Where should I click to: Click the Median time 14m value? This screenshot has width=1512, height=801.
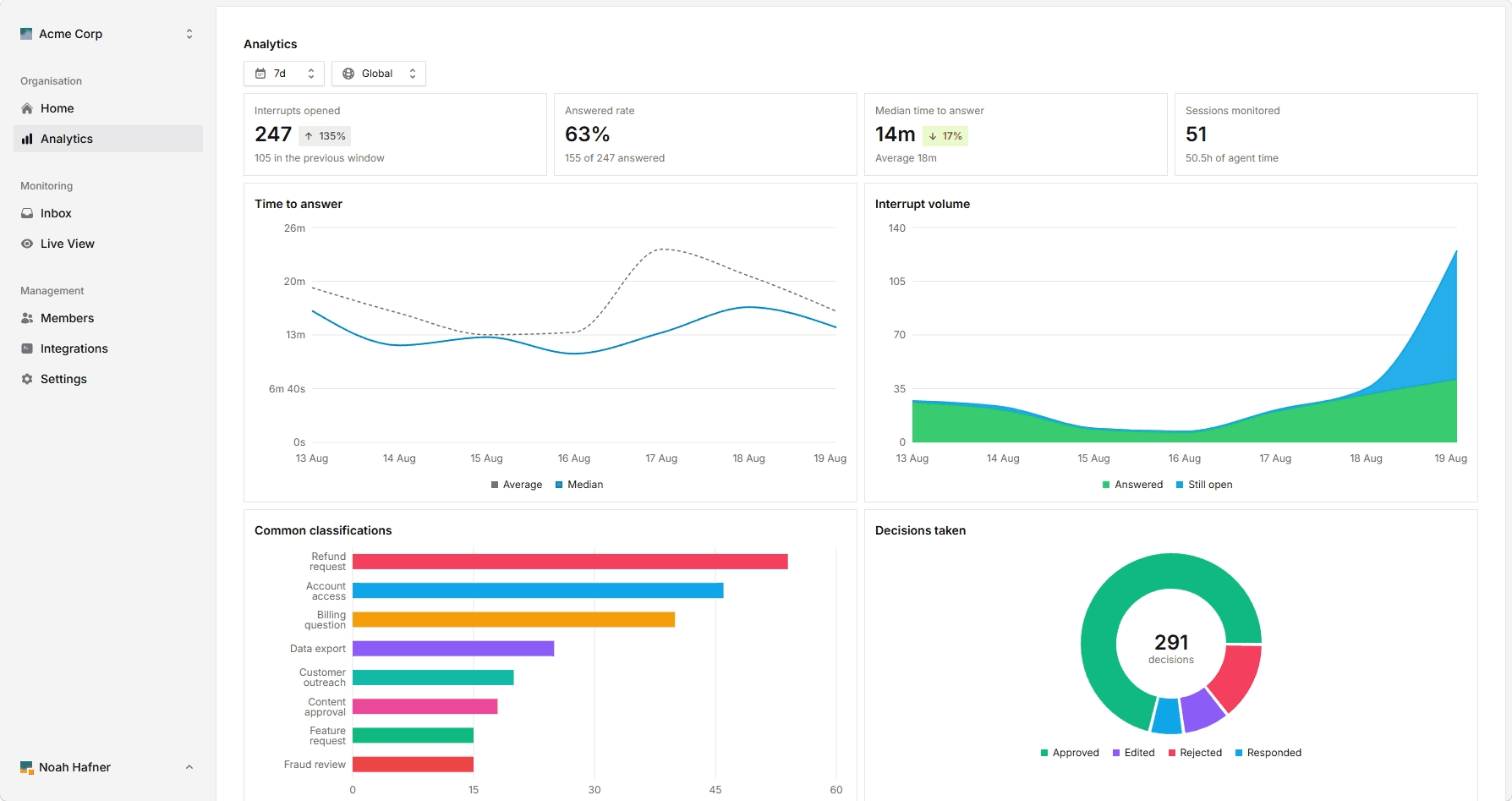click(x=895, y=134)
